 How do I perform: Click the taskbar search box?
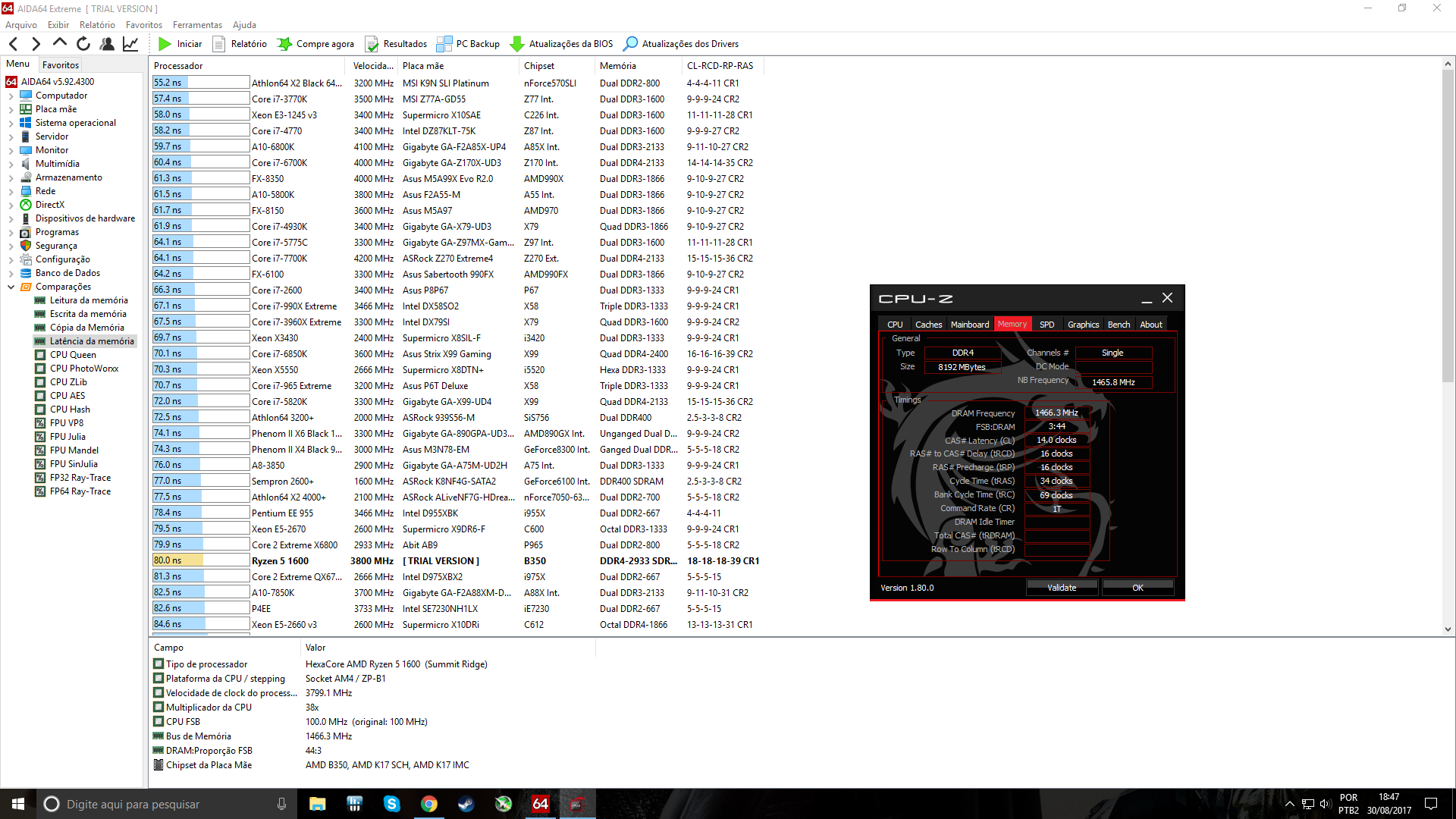click(166, 804)
